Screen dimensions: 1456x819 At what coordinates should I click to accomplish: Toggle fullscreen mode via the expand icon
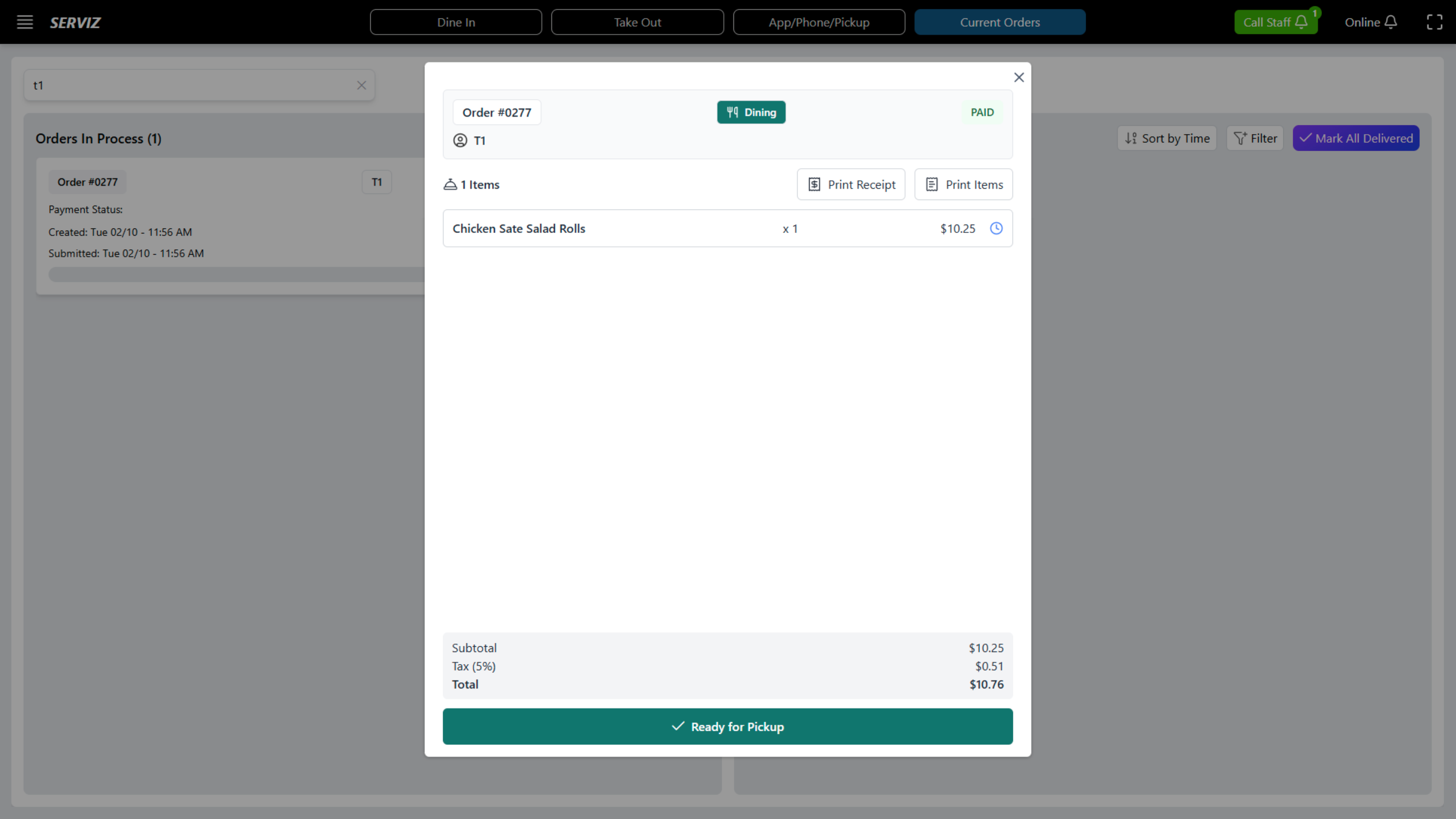(x=1435, y=22)
